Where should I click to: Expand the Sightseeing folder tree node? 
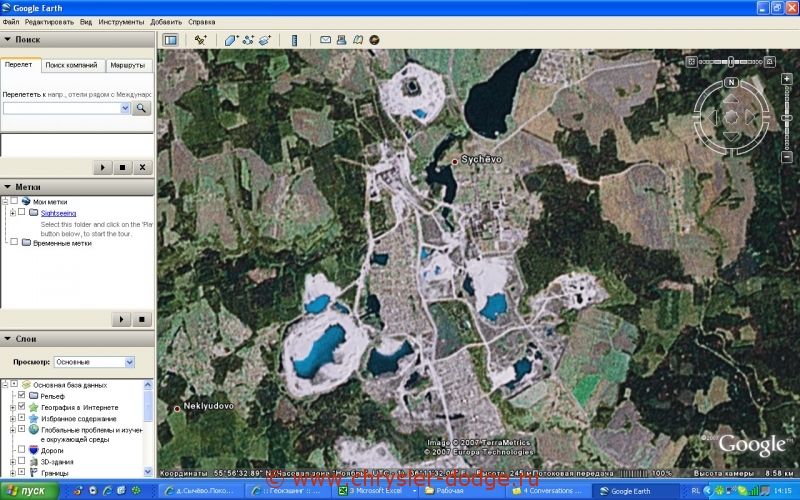(x=13, y=213)
